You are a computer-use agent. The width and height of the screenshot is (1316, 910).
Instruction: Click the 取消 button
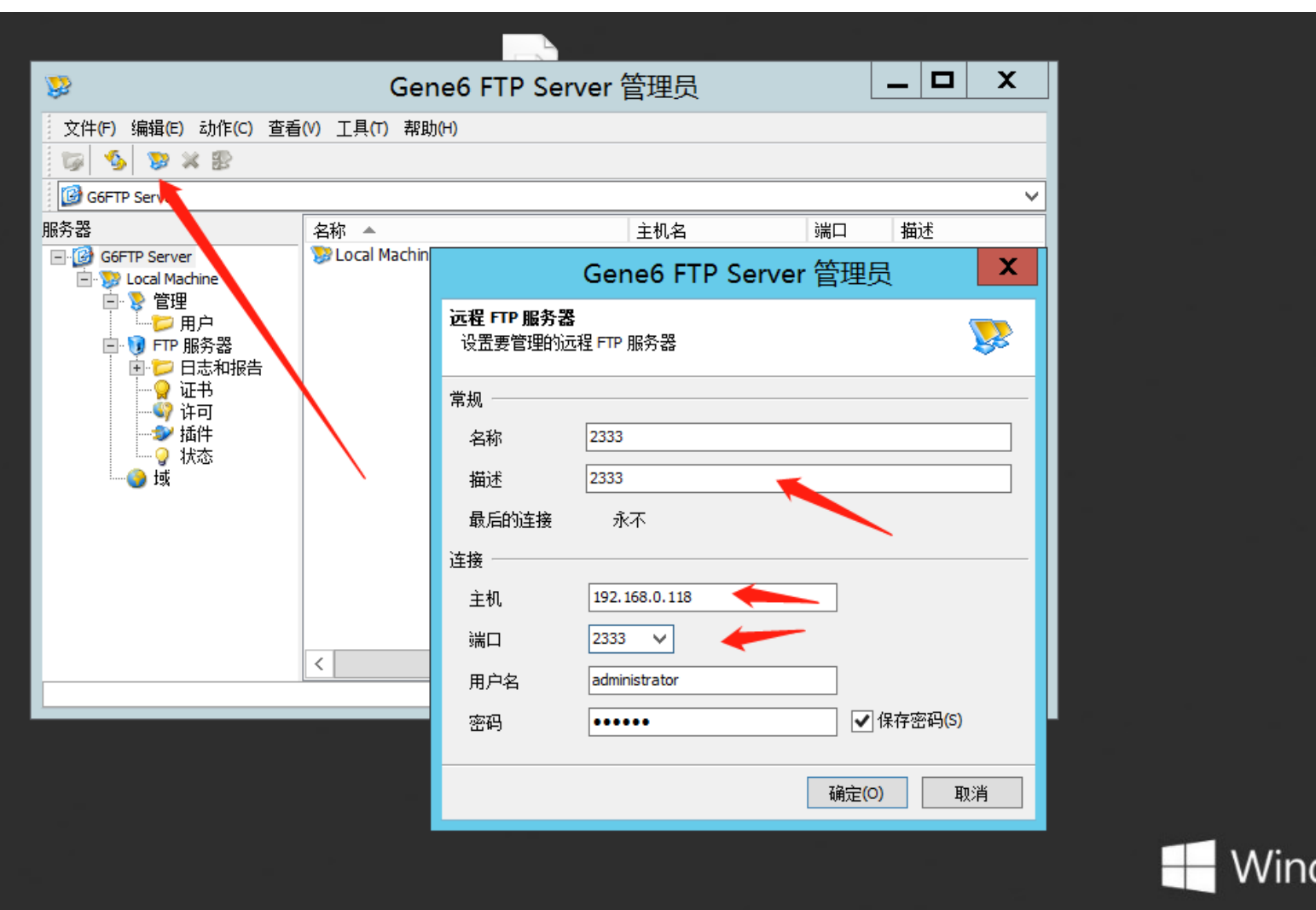(971, 793)
